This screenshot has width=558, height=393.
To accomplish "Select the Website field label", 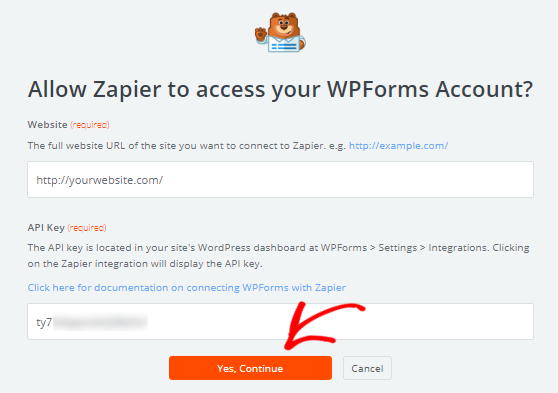I will (47, 125).
